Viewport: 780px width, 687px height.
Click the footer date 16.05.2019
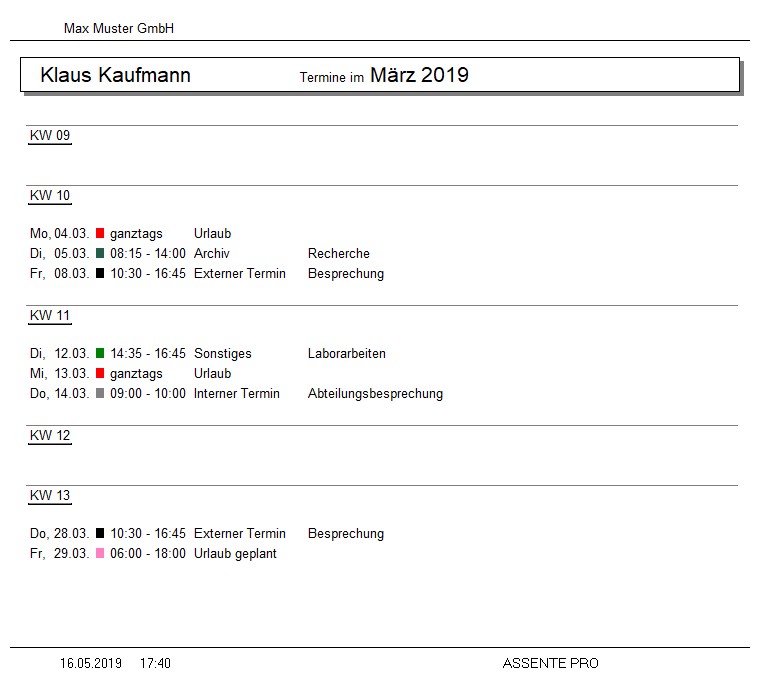[91, 663]
